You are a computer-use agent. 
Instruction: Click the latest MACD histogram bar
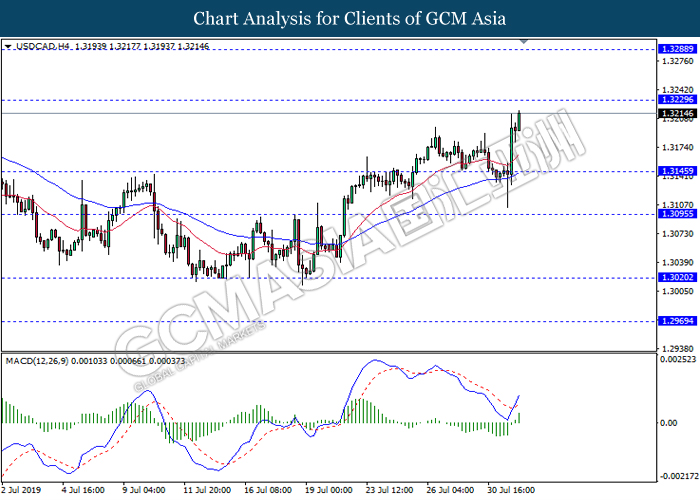[519, 418]
